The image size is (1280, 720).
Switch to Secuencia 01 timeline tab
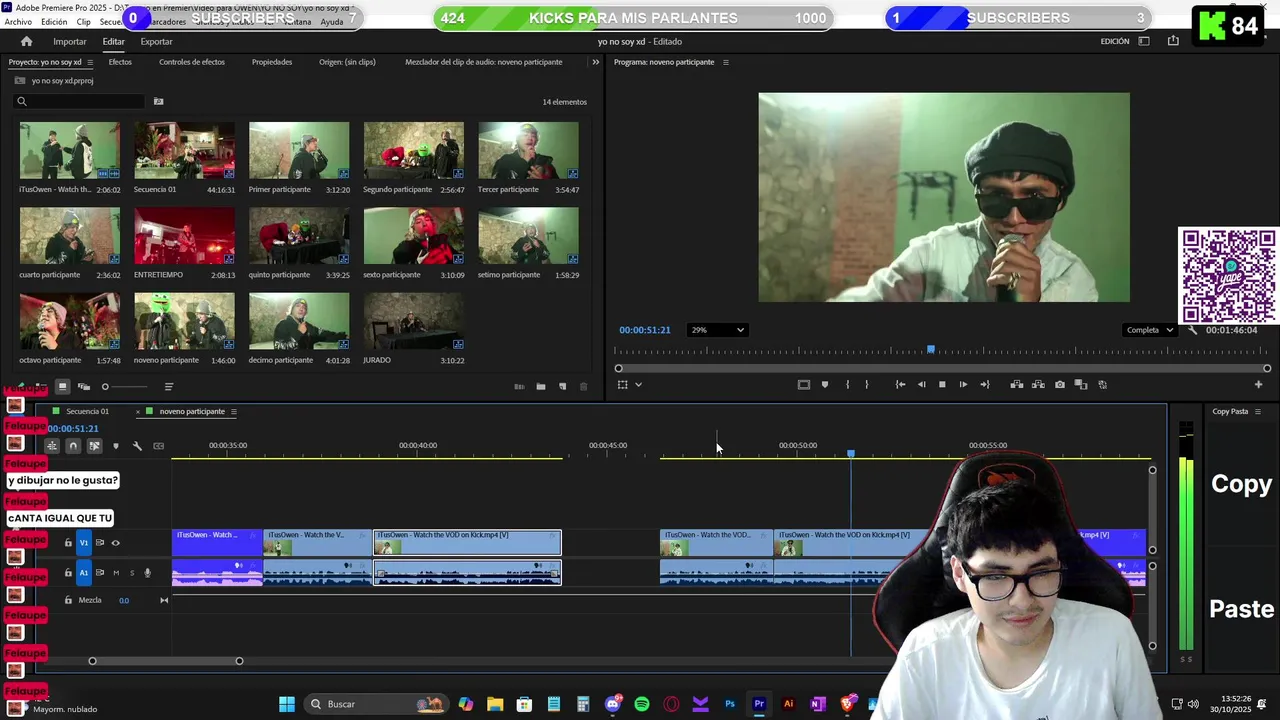(x=87, y=412)
